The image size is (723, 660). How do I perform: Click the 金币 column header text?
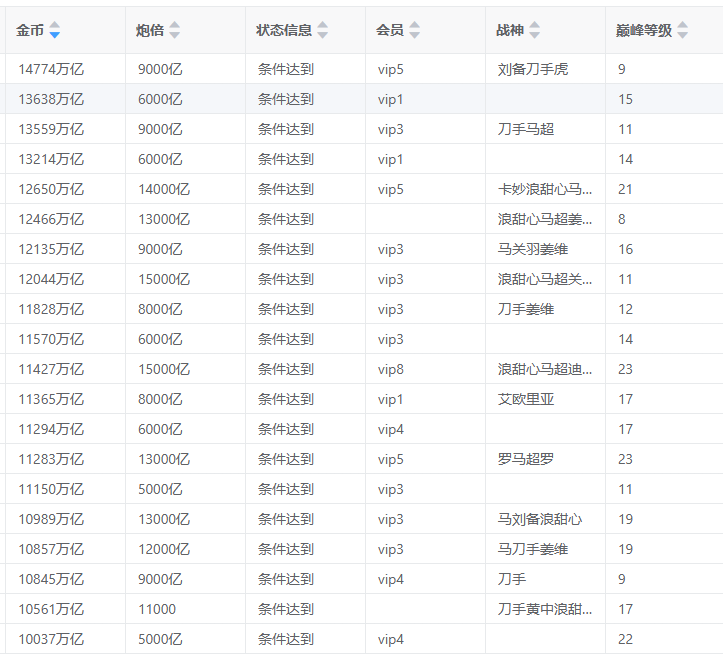click(x=30, y=31)
